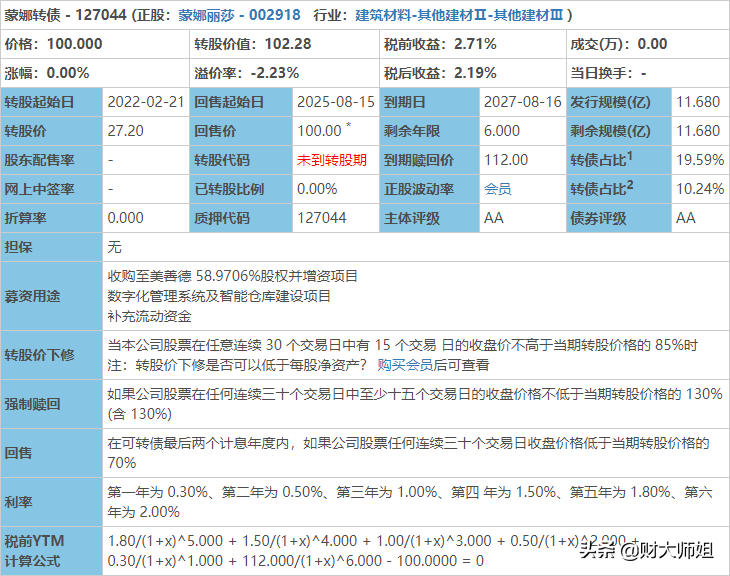
Task: Click the 转股价 header cell
Action: coord(52,131)
